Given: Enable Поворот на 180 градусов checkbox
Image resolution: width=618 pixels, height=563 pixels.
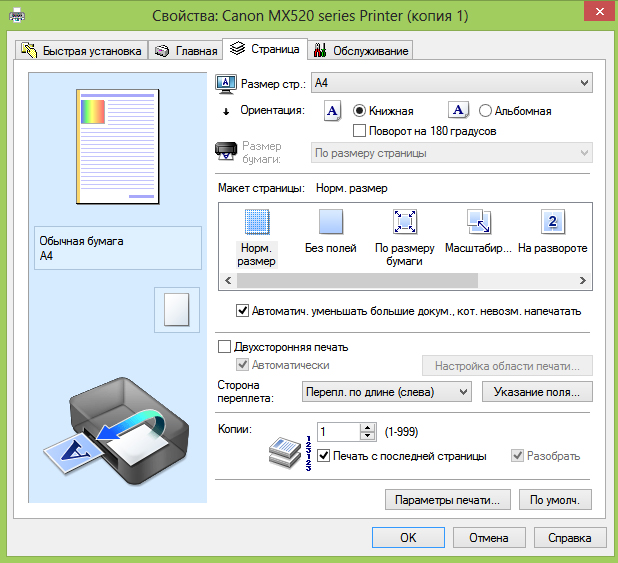Looking at the screenshot, I should 359,130.
